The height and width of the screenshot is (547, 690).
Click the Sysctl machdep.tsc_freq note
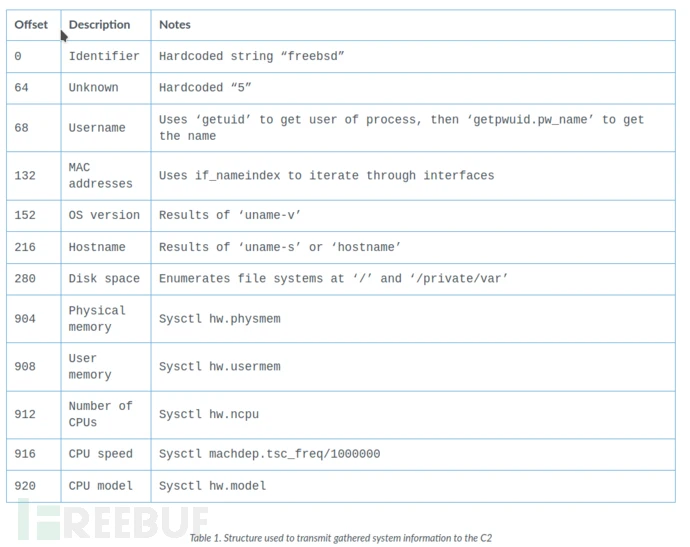pos(269,454)
